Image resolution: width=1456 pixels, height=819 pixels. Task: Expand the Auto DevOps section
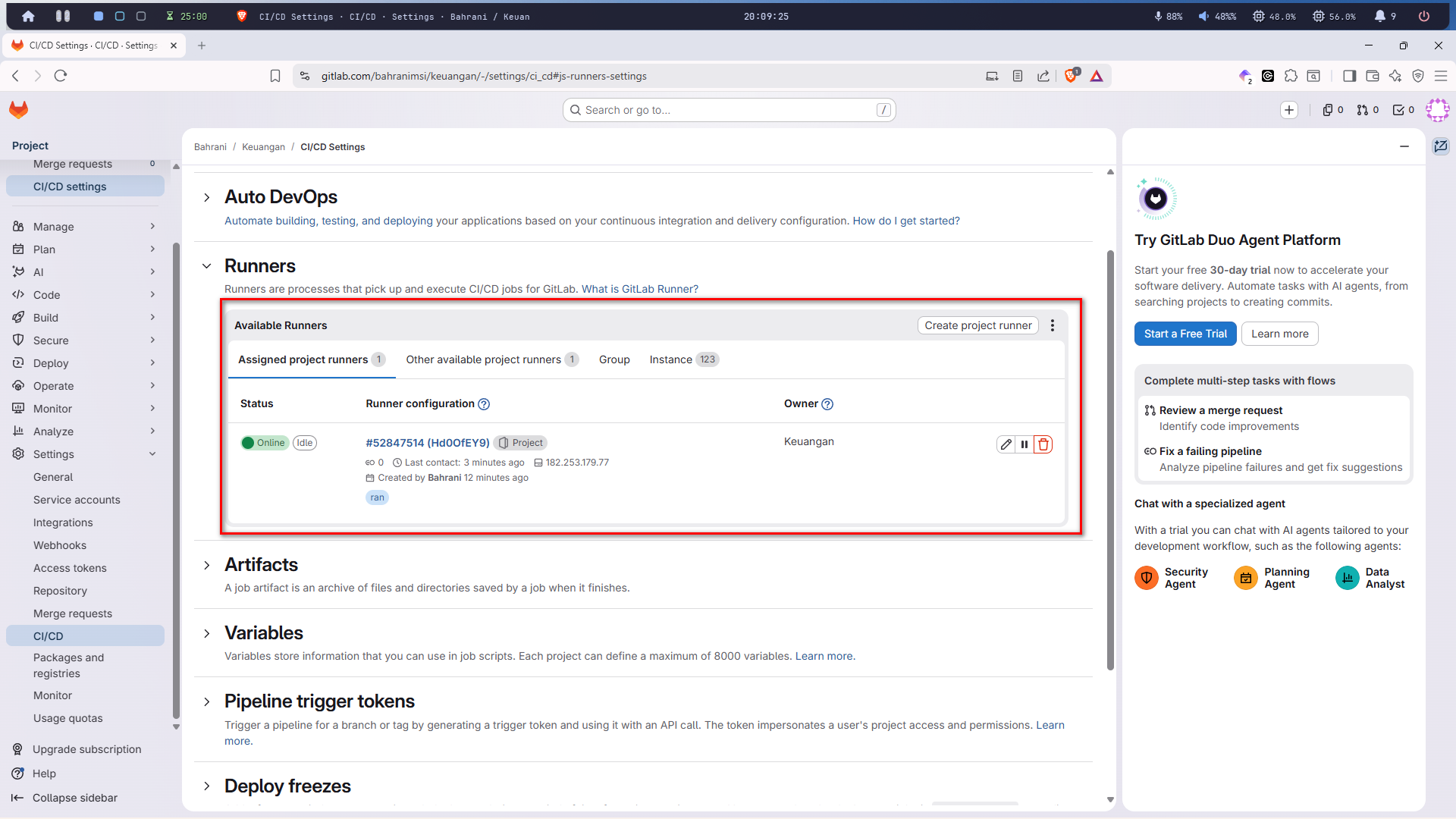tap(207, 198)
